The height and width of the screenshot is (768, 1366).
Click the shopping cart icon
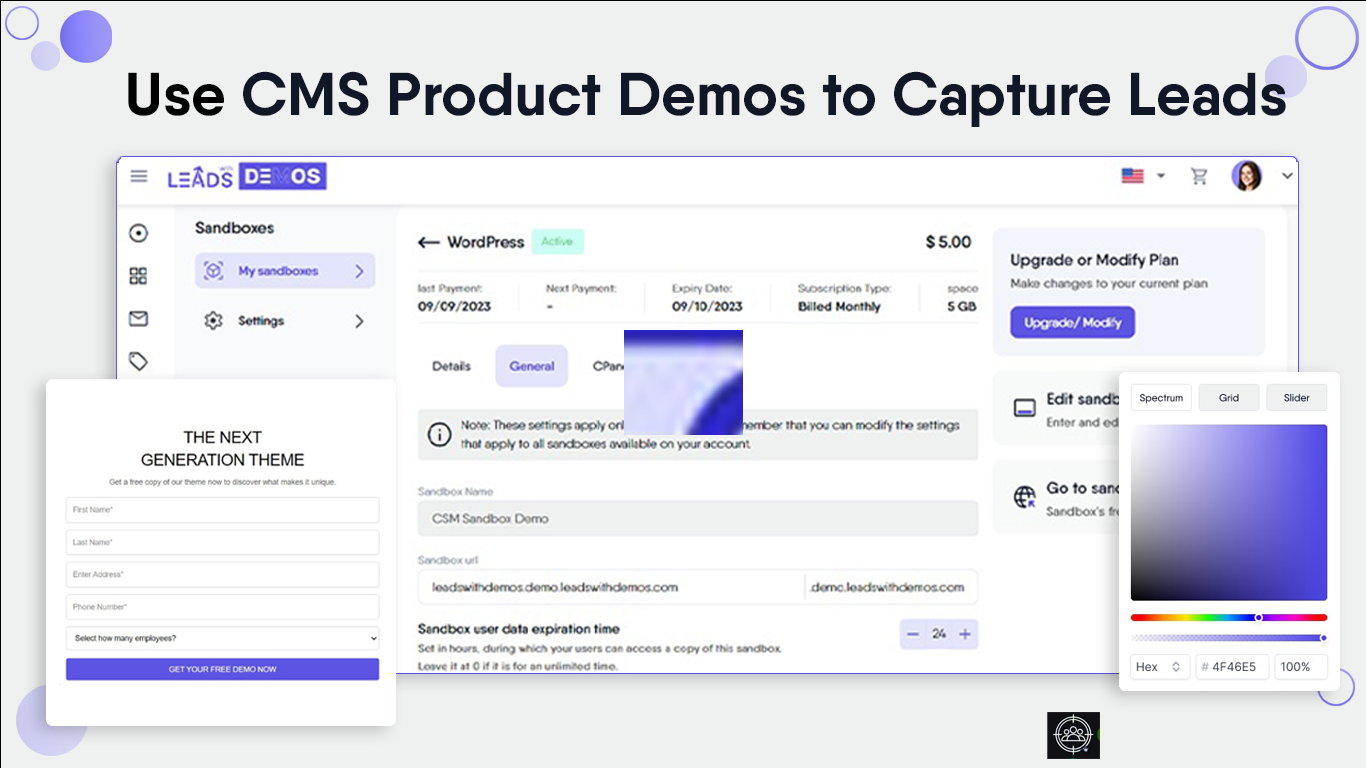coord(1199,177)
